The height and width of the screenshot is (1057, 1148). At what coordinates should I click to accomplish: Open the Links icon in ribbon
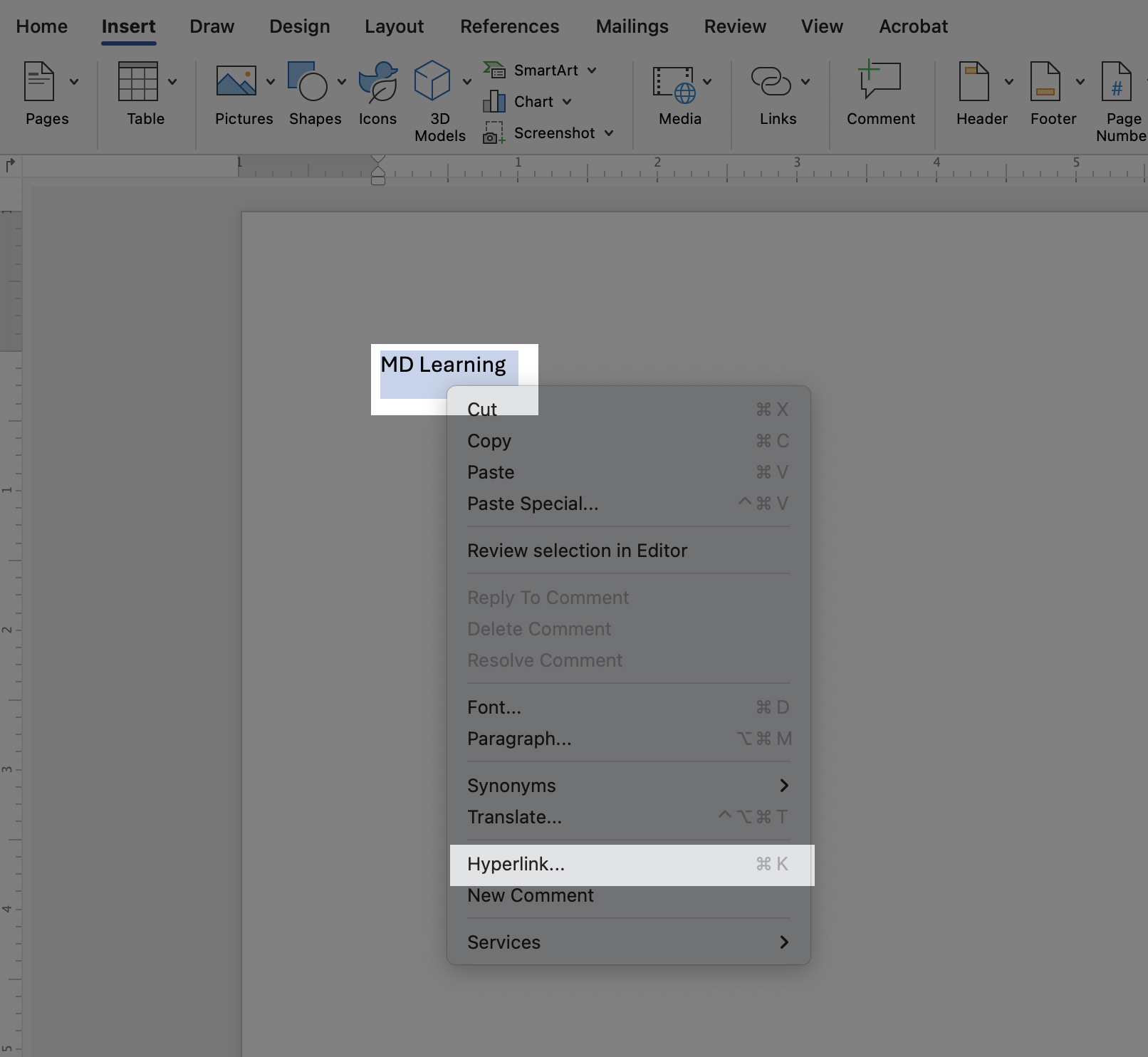click(771, 82)
